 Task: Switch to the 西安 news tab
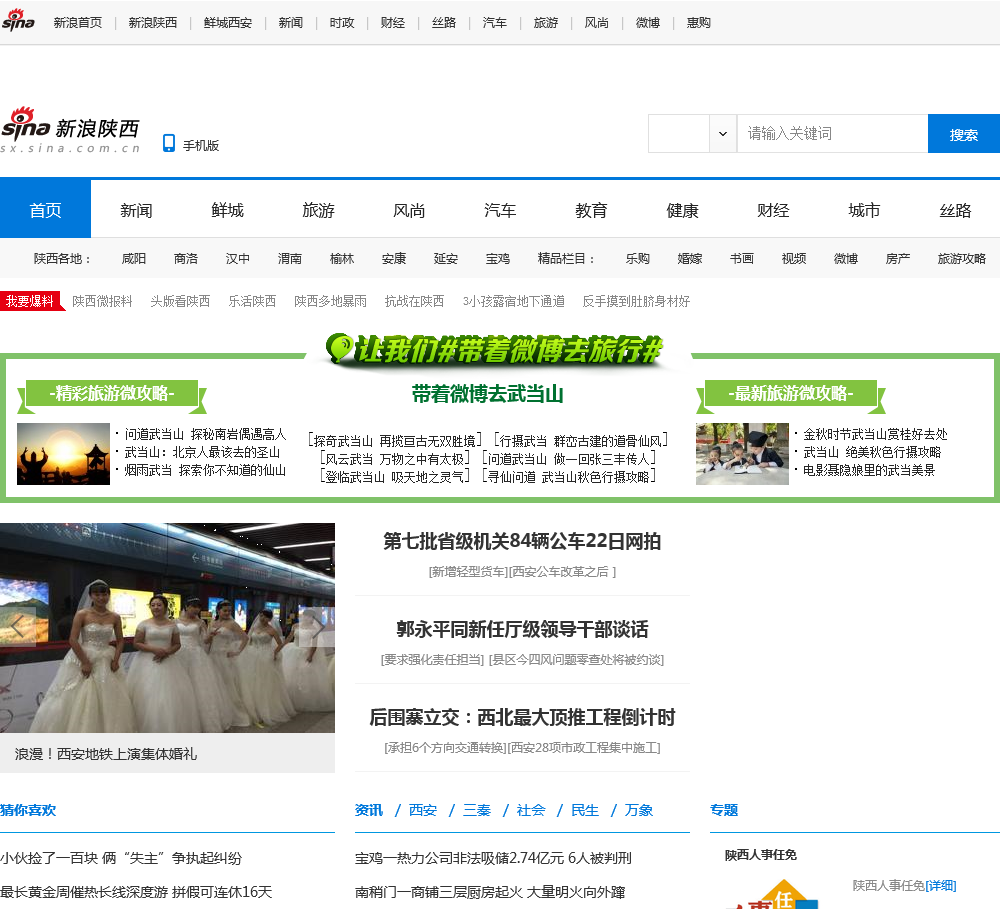coord(423,810)
